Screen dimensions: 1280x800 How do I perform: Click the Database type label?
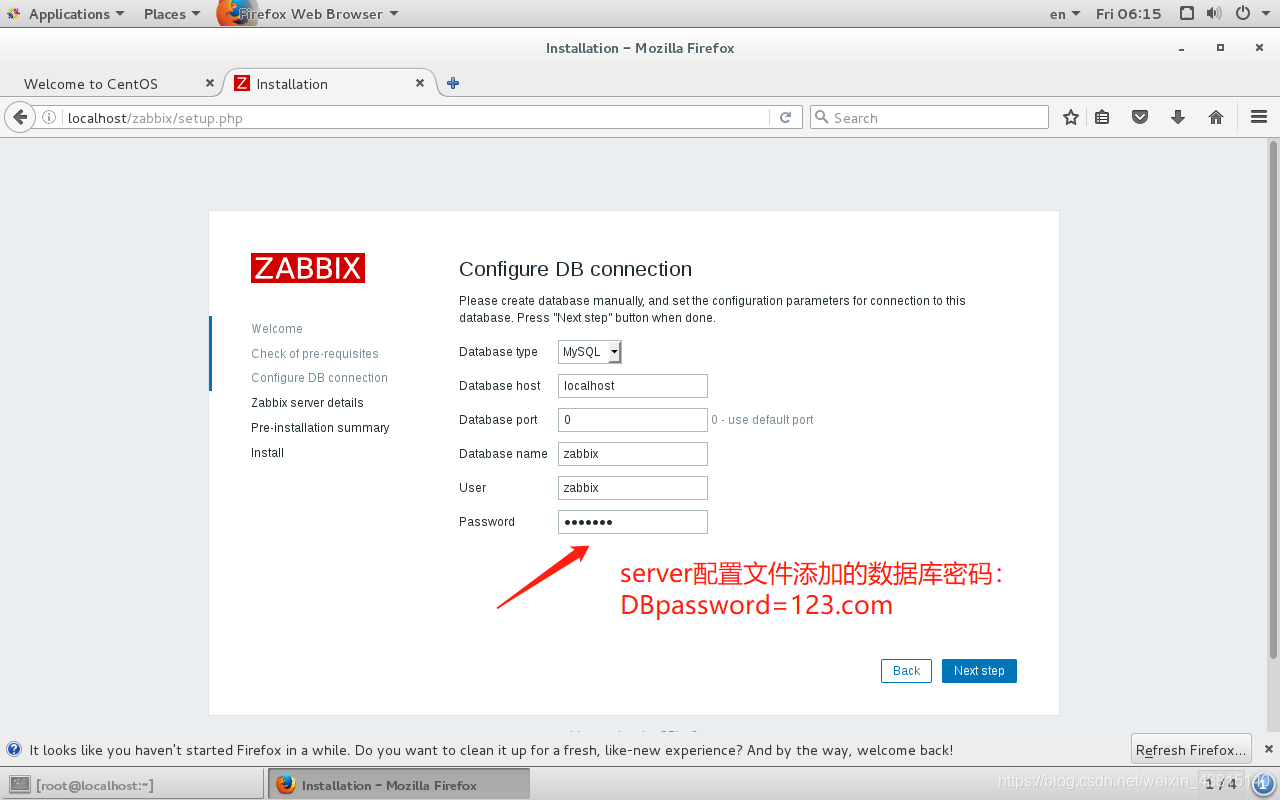498,352
